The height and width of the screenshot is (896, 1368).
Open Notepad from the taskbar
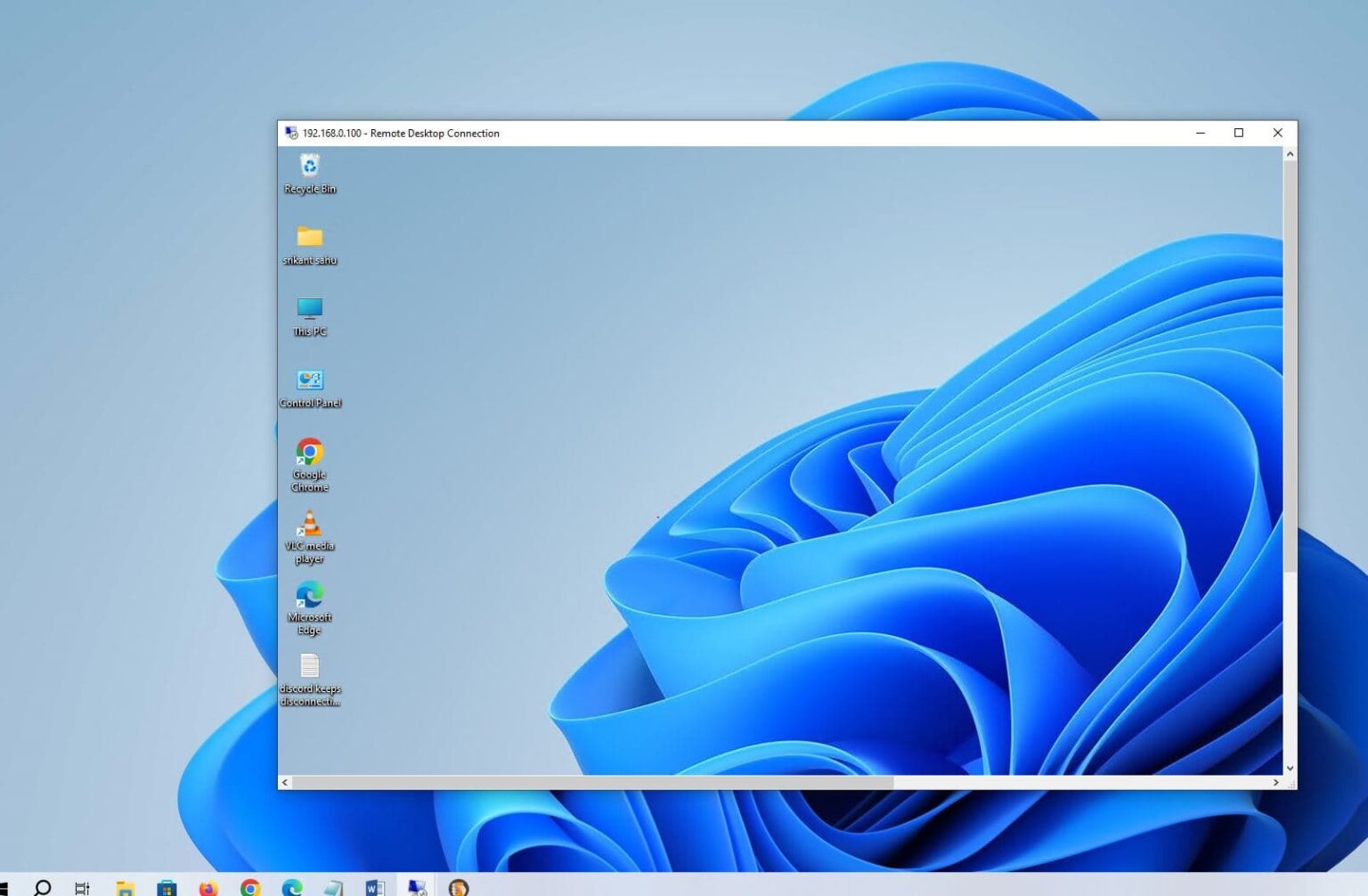tap(336, 886)
